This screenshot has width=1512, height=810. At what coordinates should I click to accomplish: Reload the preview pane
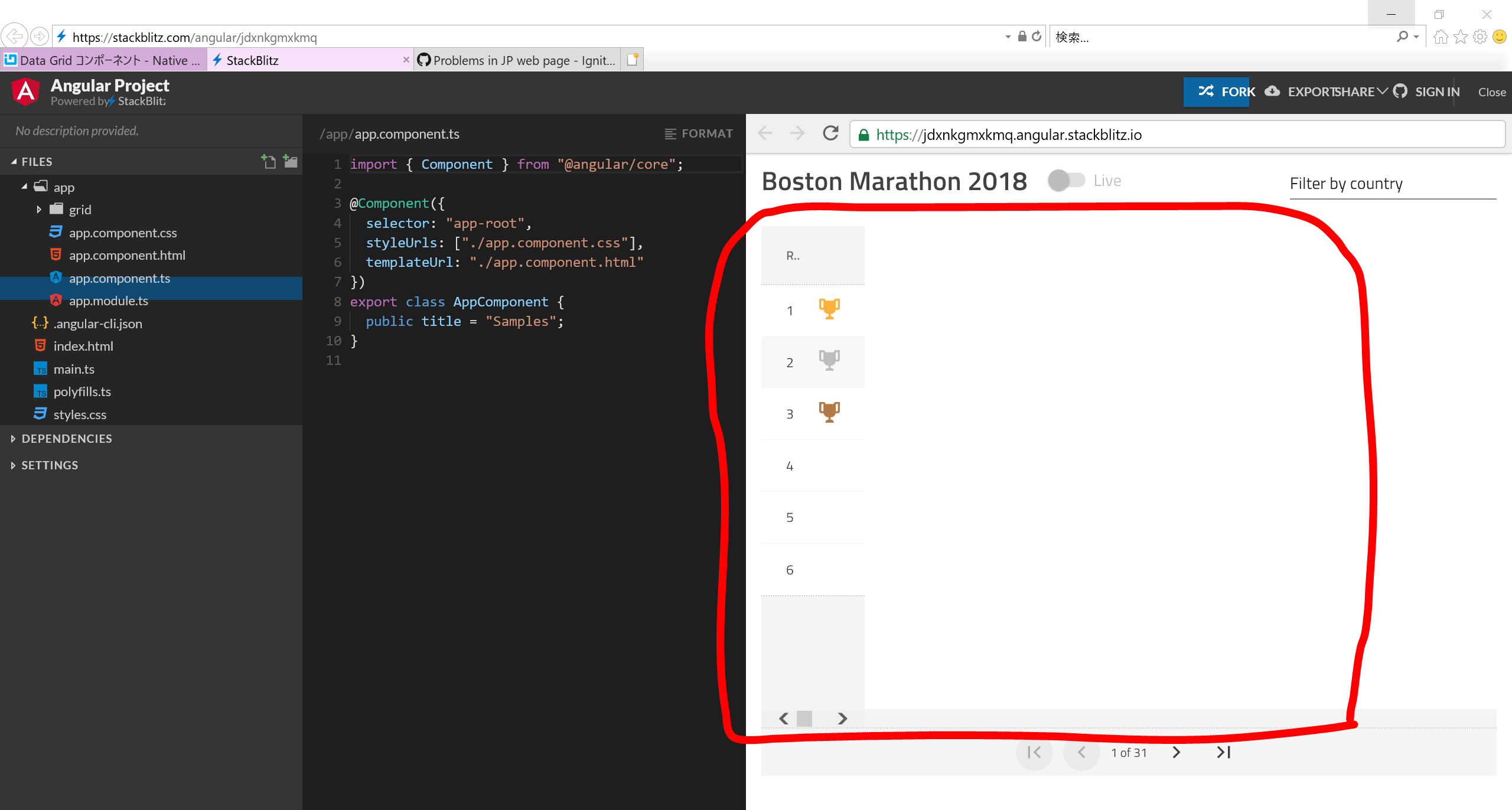pos(830,133)
